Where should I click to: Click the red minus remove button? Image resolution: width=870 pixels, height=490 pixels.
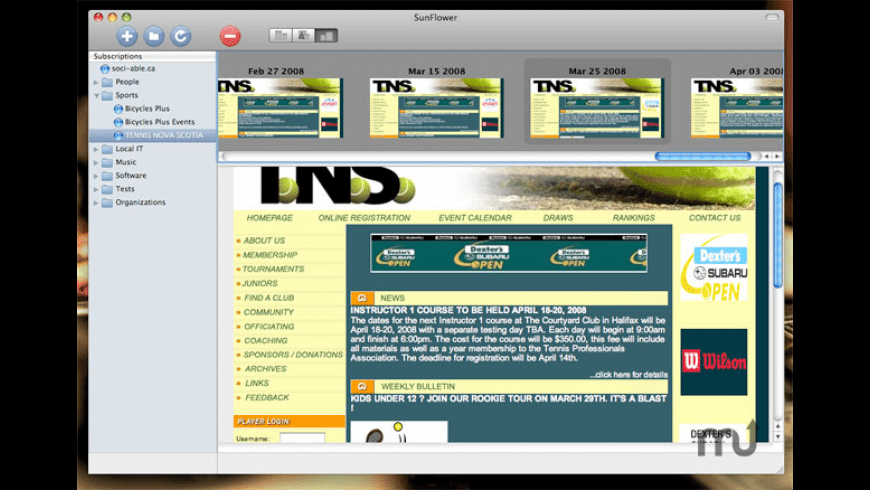pyautogui.click(x=230, y=36)
